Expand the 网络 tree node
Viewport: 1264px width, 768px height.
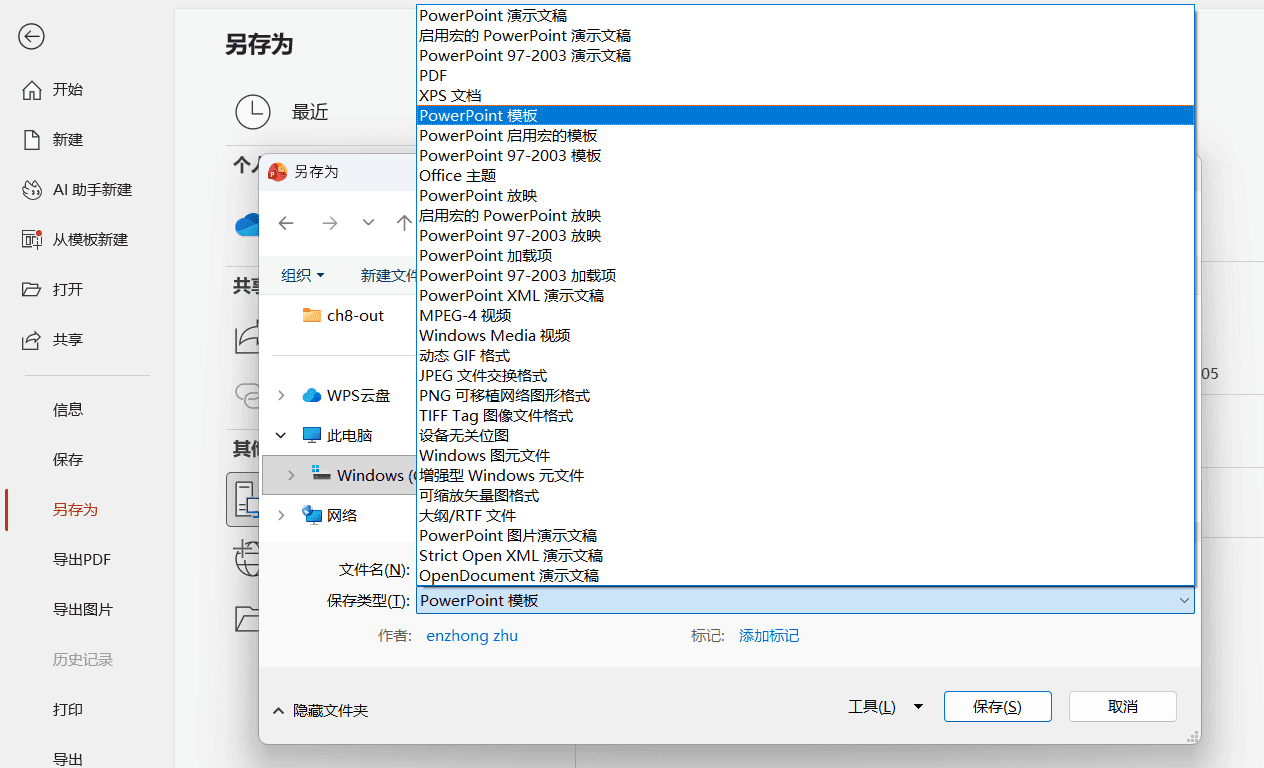click(x=281, y=515)
